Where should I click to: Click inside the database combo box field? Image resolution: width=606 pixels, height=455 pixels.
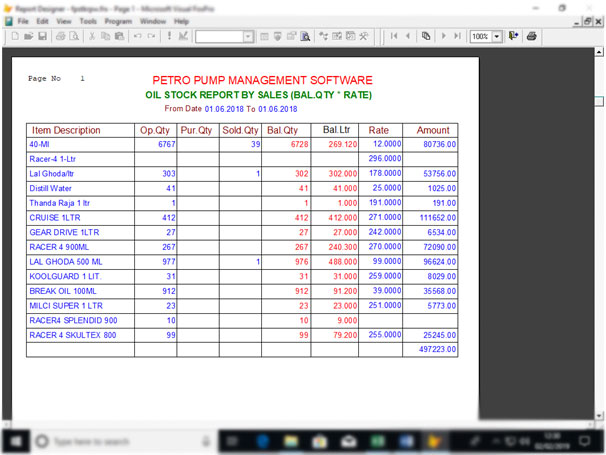[x=220, y=37]
